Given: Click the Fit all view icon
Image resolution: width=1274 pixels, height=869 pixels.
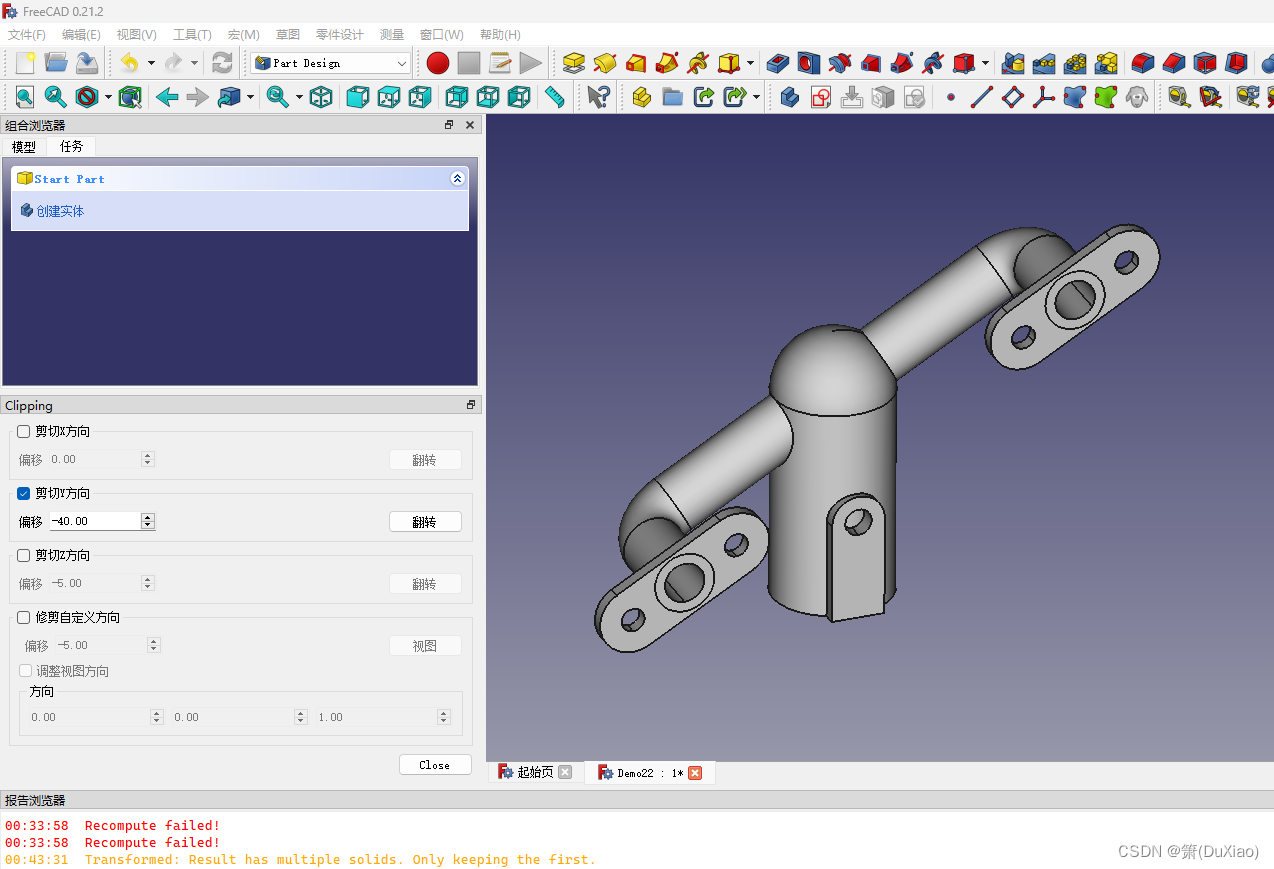Looking at the screenshot, I should click(x=25, y=97).
